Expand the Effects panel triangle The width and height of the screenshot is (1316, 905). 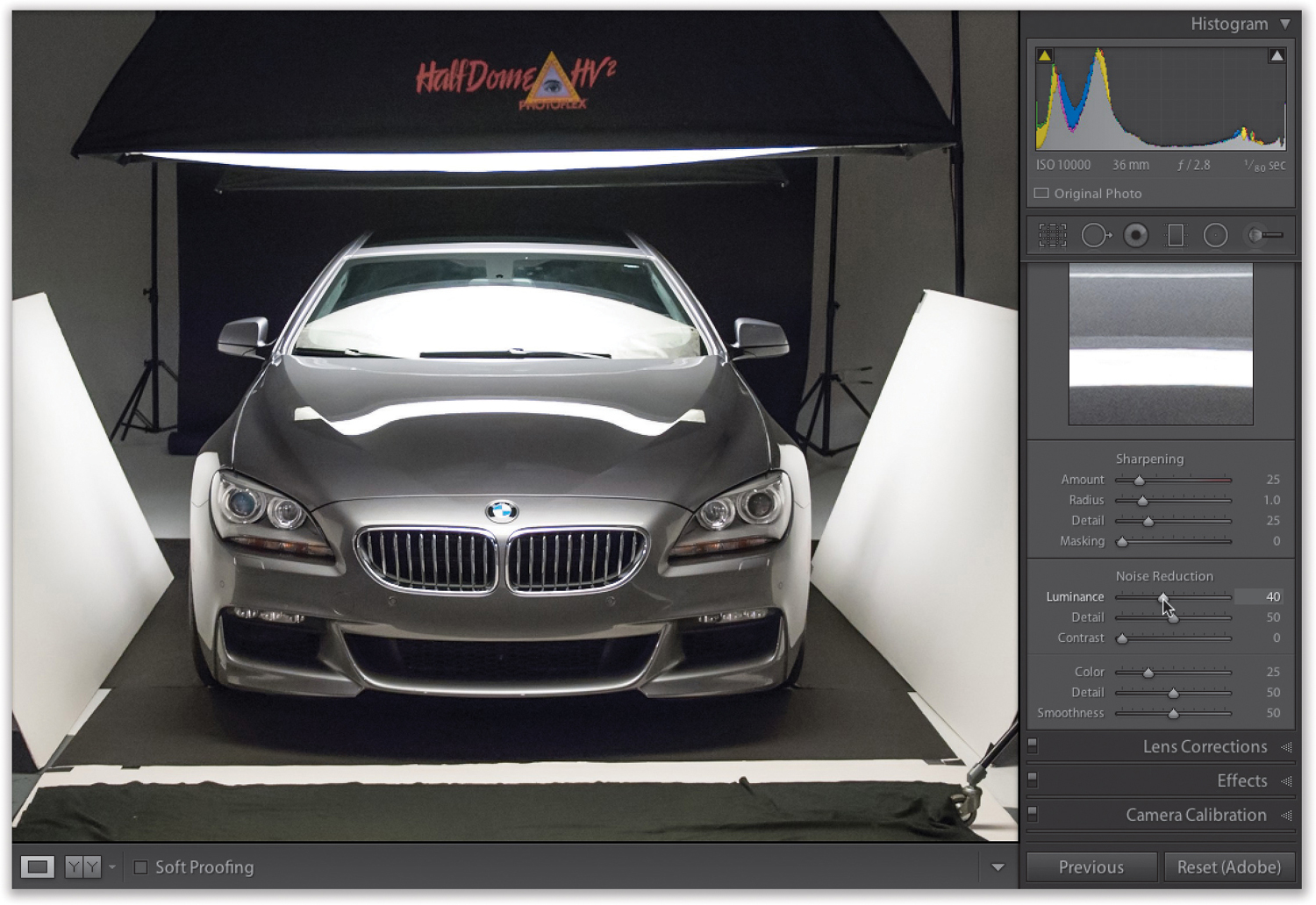pos(1286,780)
